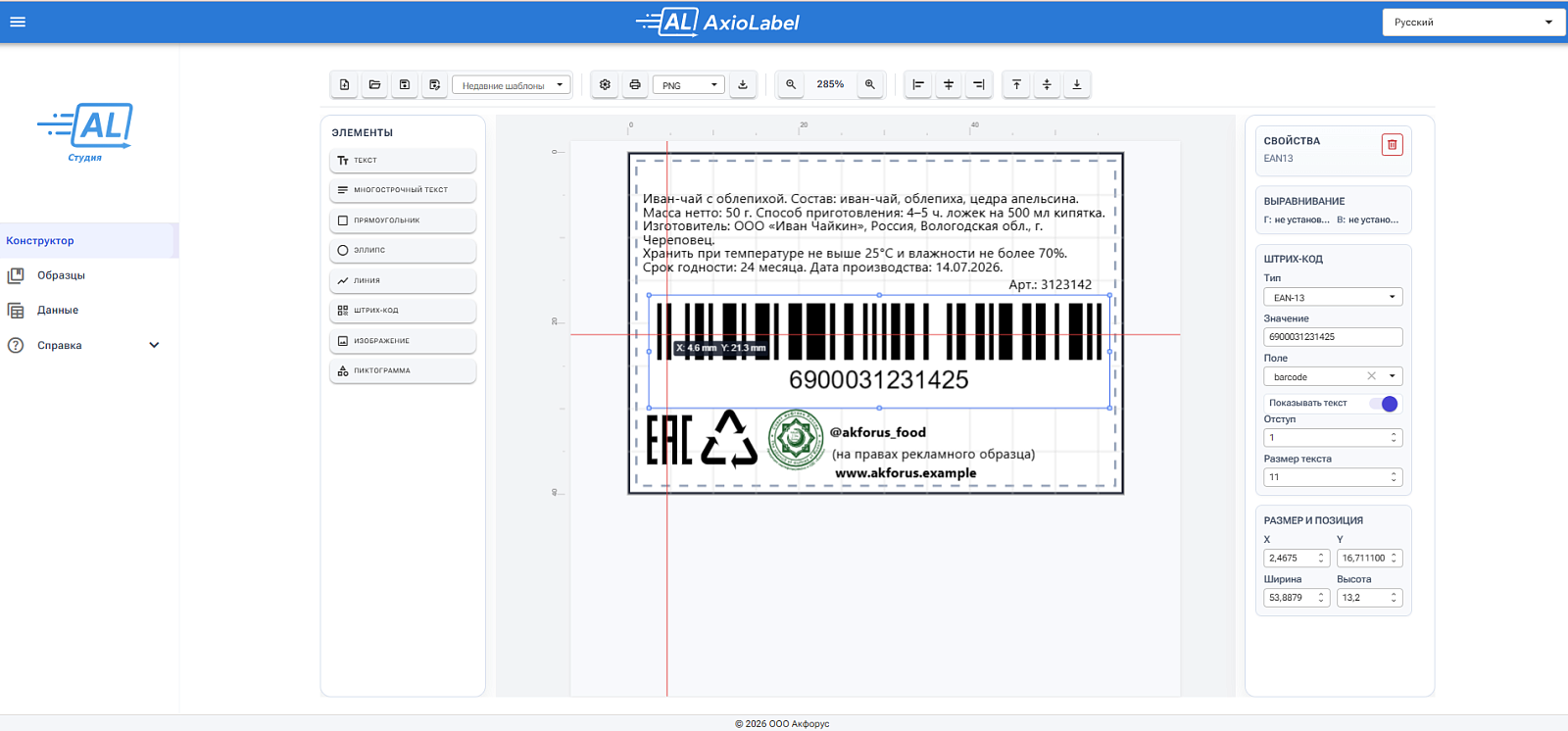This screenshot has width=1568, height=731.
Task: Align selected element to right
Action: pos(979,85)
